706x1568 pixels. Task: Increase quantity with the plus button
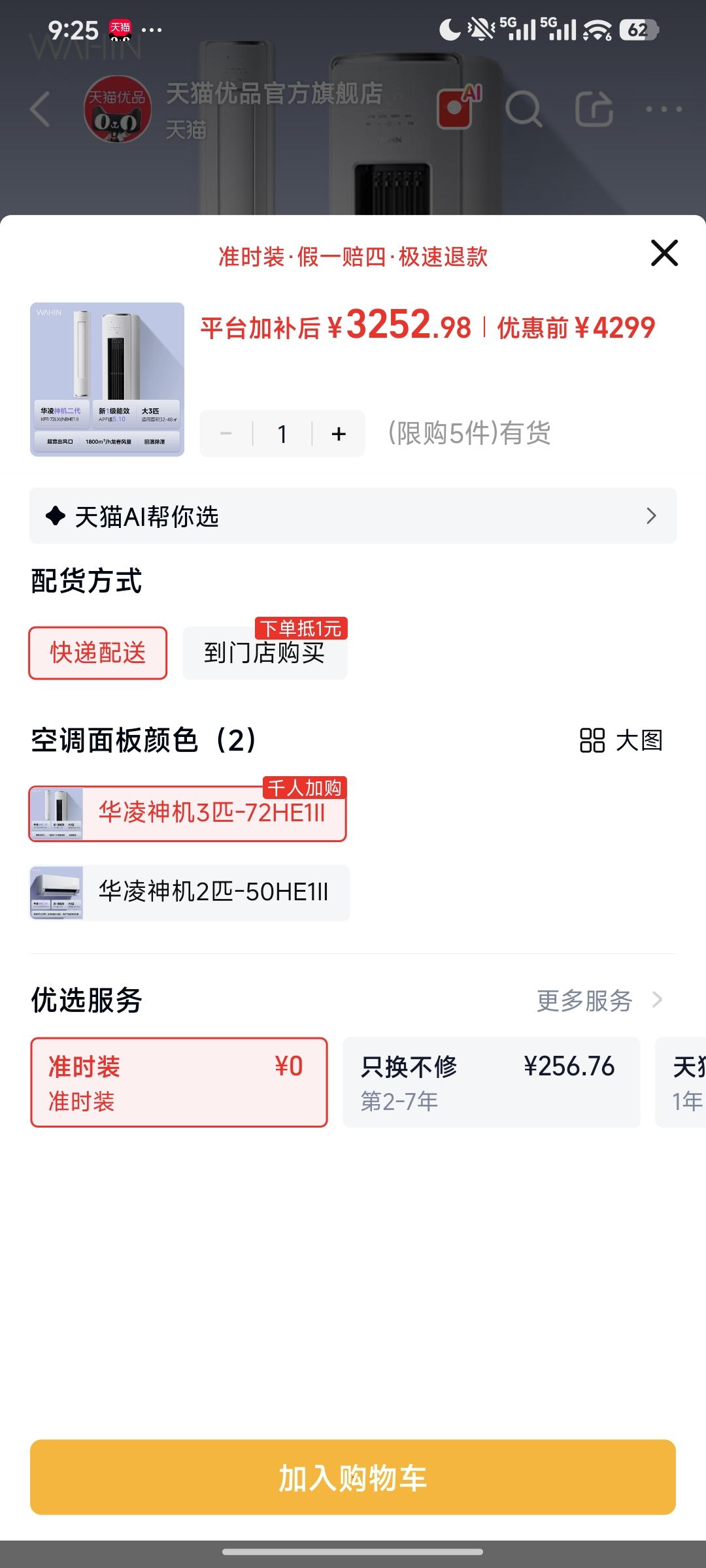(x=339, y=434)
